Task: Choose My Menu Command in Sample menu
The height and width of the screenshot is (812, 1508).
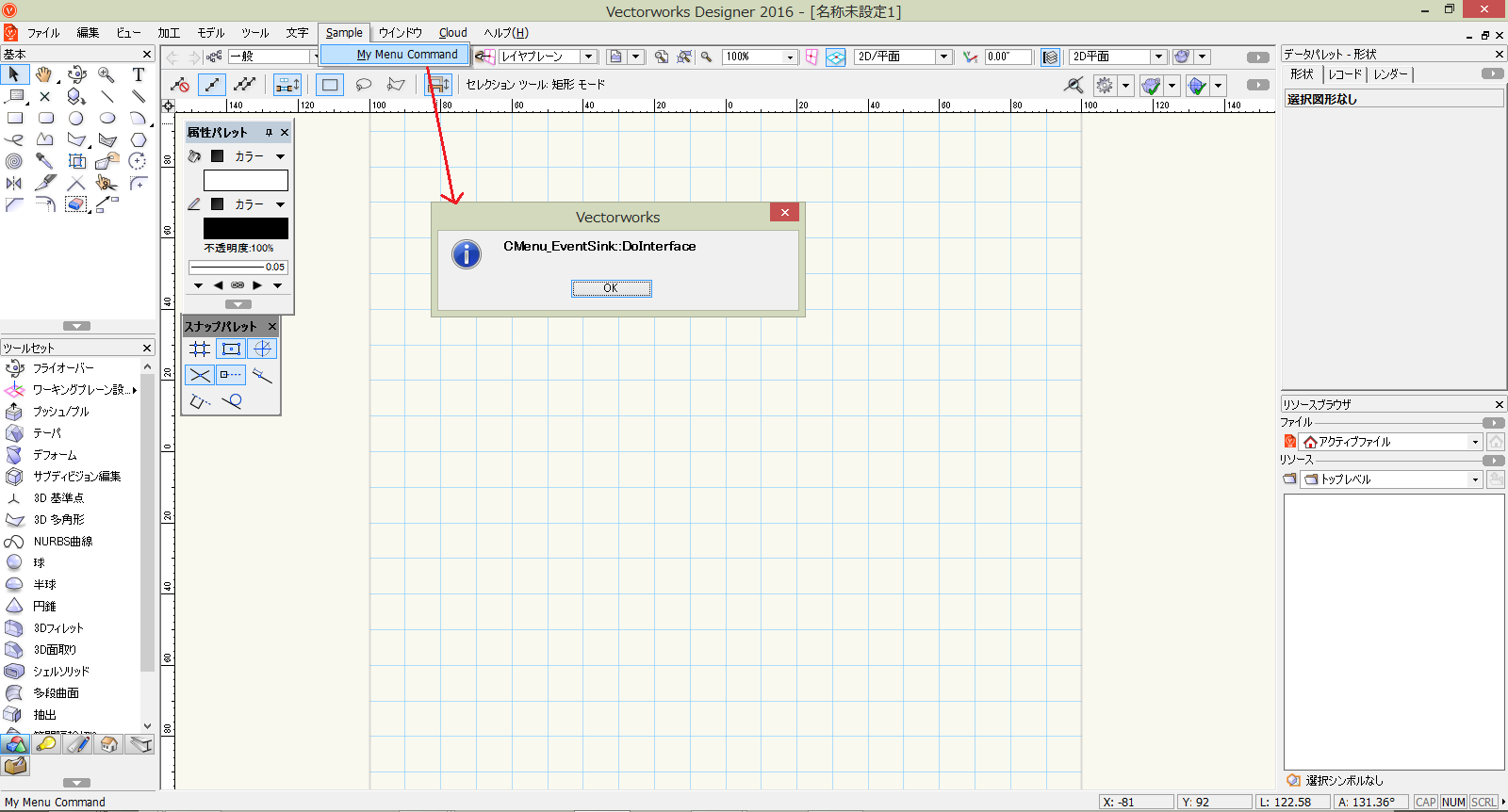Action: tap(395, 55)
